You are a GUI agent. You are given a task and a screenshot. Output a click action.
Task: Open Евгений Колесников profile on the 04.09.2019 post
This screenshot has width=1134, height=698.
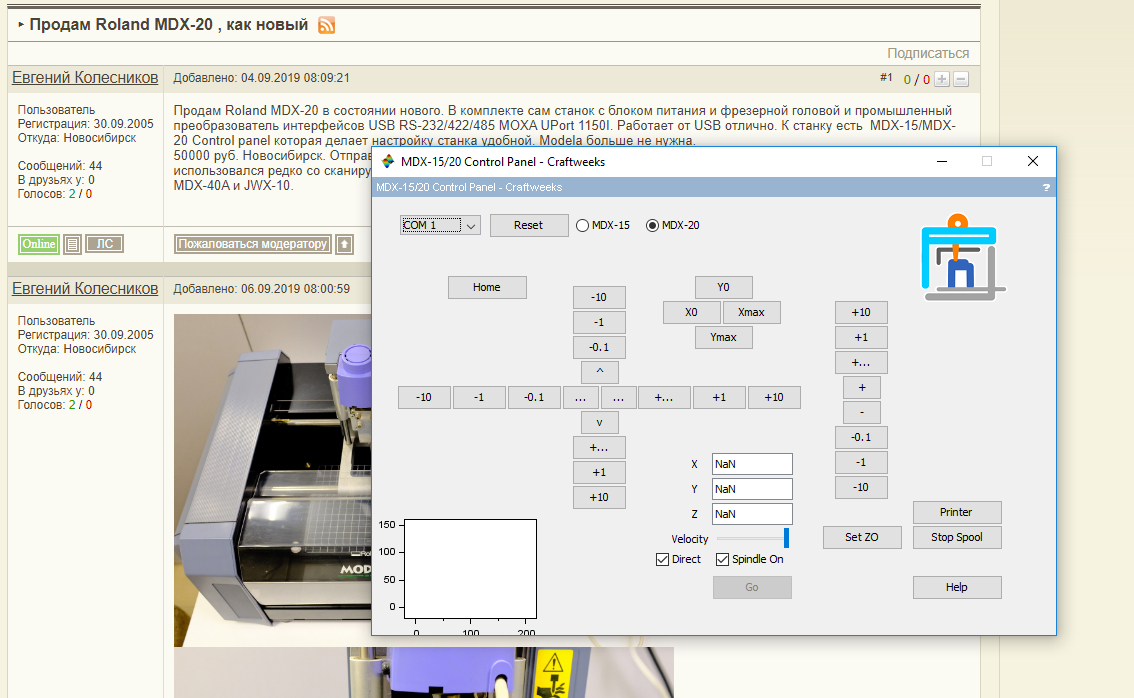[x=85, y=78]
